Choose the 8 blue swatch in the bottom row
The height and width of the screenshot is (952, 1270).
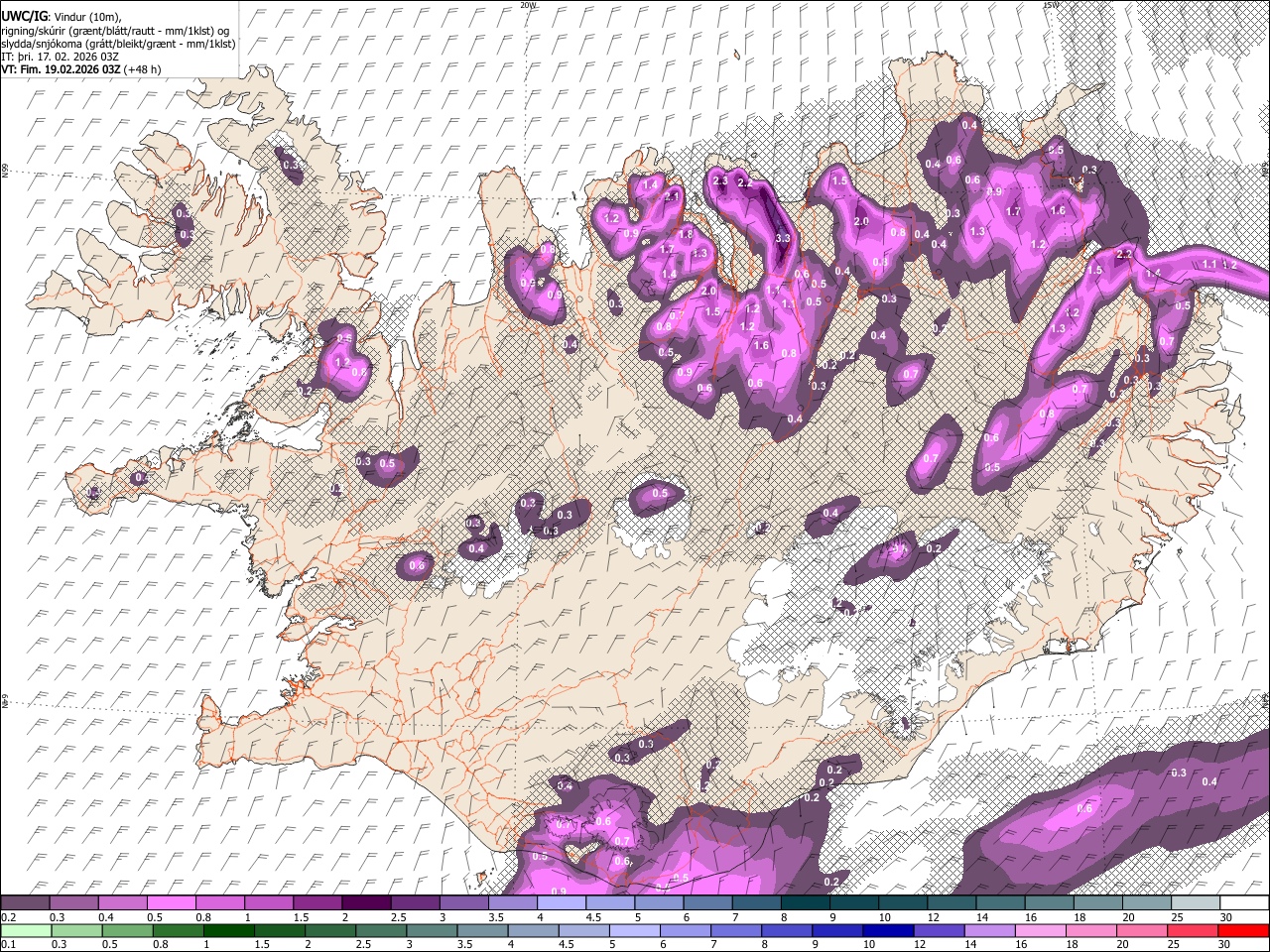(787, 930)
